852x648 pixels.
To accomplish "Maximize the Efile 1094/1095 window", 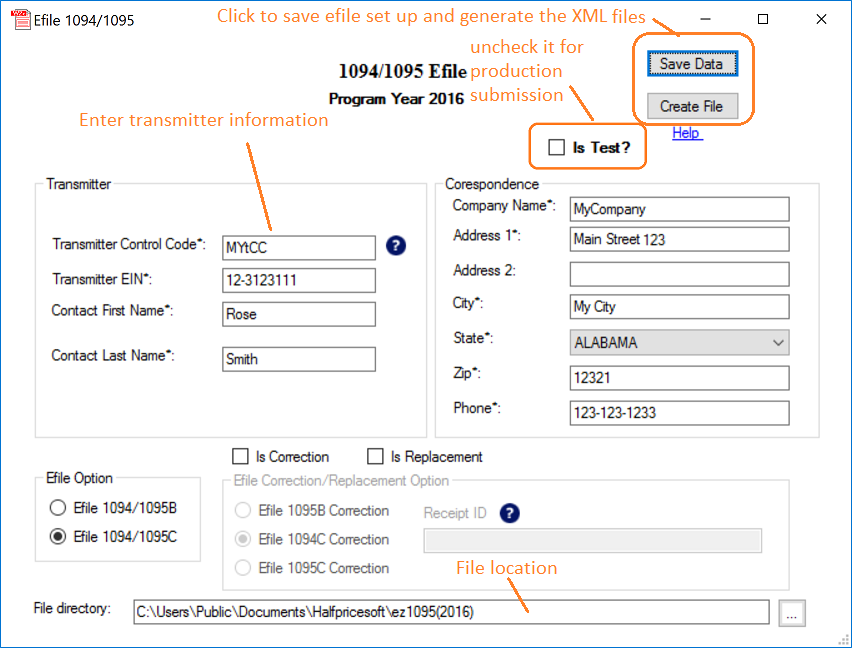I will (763, 20).
